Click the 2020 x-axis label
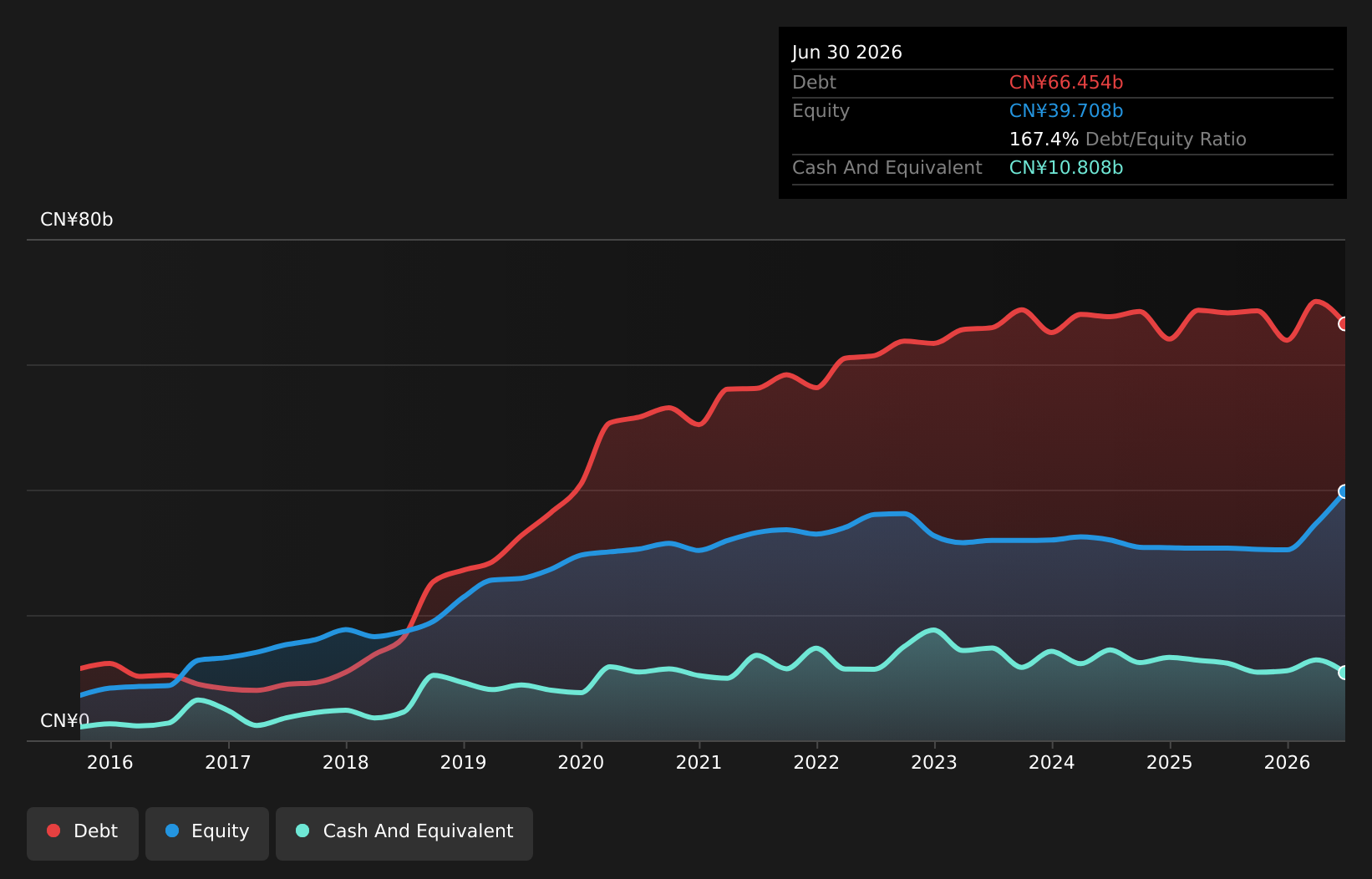The height and width of the screenshot is (879, 1372). [582, 762]
